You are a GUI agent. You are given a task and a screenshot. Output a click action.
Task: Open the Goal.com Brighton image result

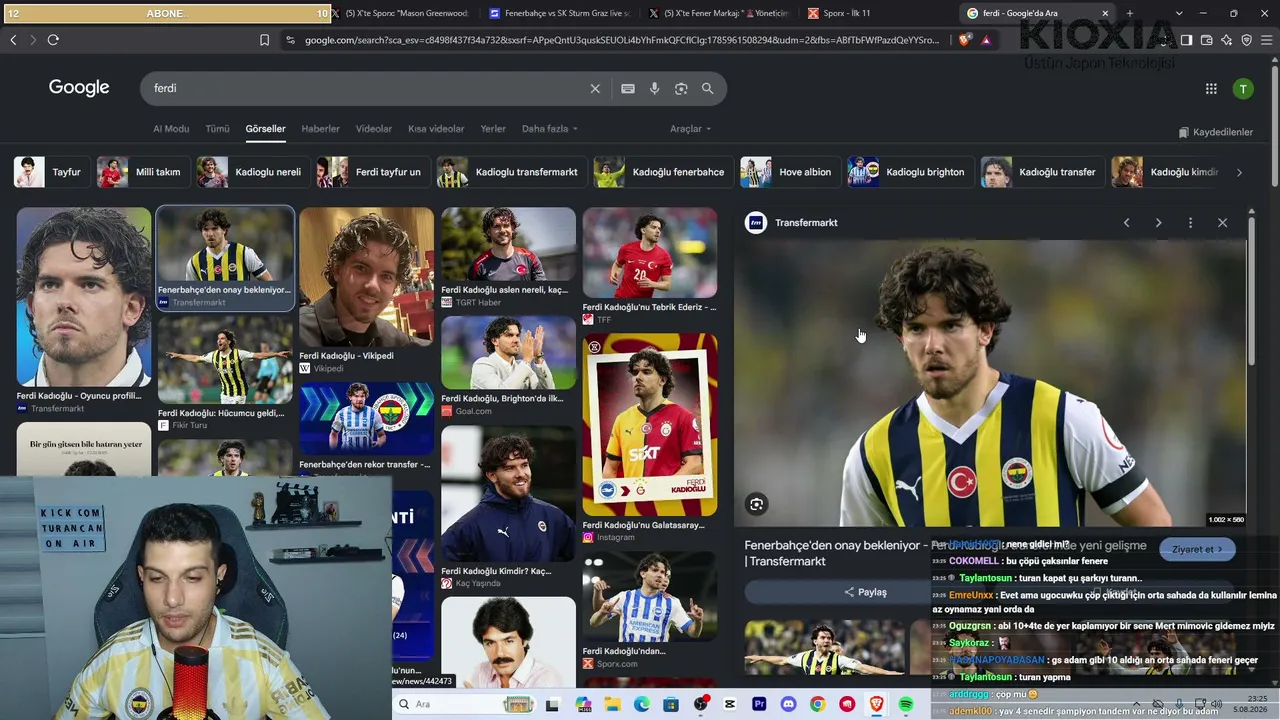click(508, 366)
